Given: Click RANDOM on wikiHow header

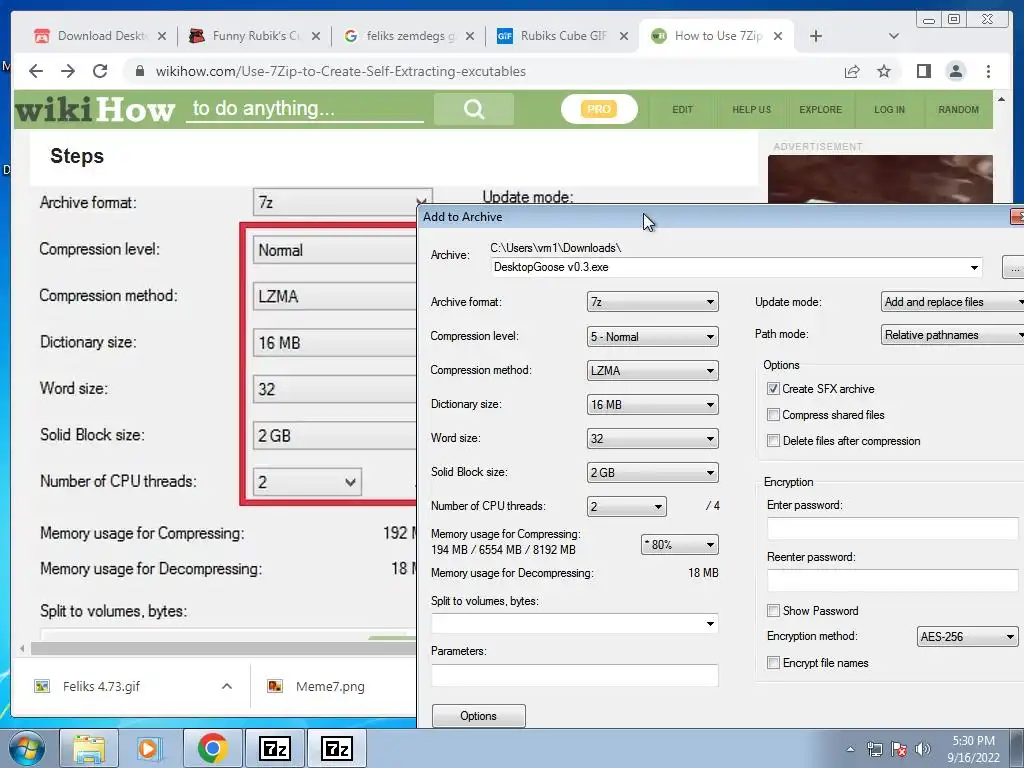Looking at the screenshot, I should [x=958, y=110].
